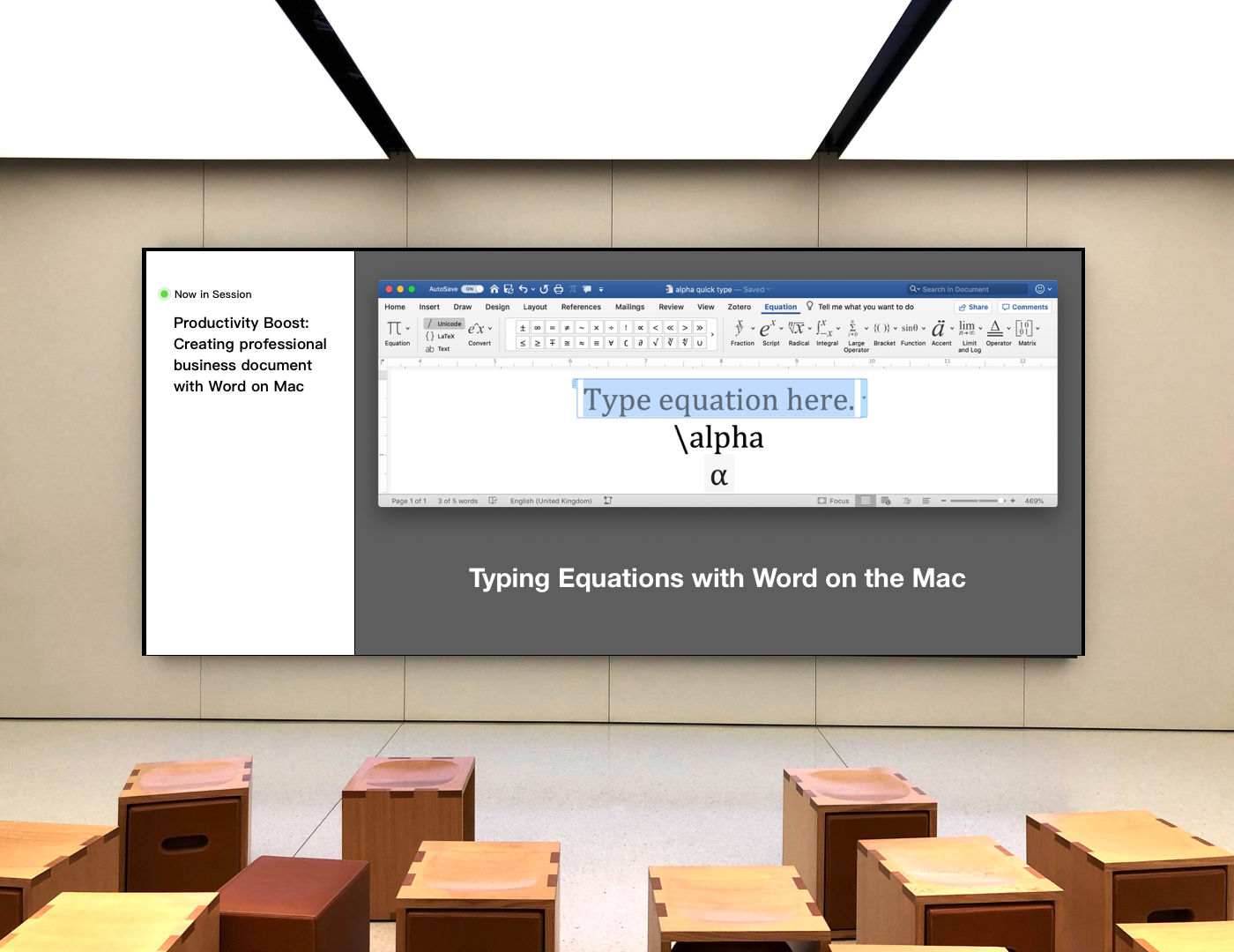Click the 3 of 5 words counter
Image resolution: width=1234 pixels, height=952 pixels.
coord(457,501)
